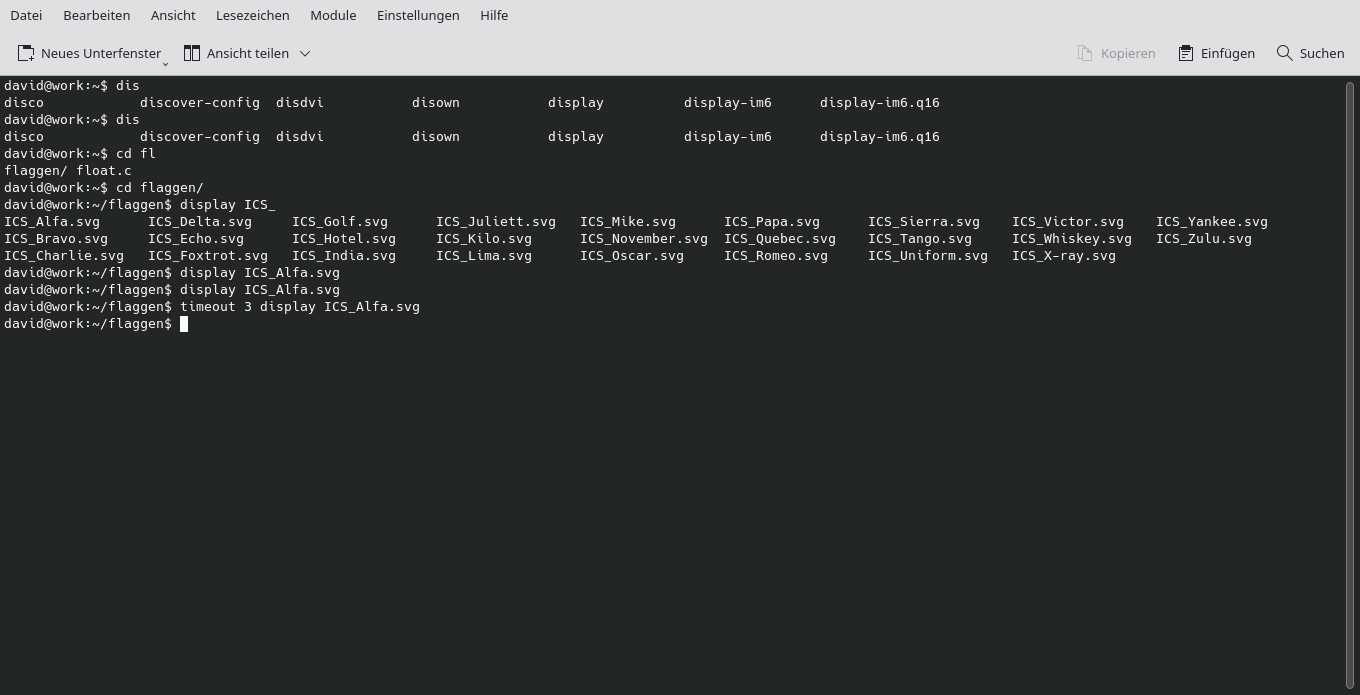Open the Einstellungen menu
The image size is (1360, 695).
tap(418, 15)
